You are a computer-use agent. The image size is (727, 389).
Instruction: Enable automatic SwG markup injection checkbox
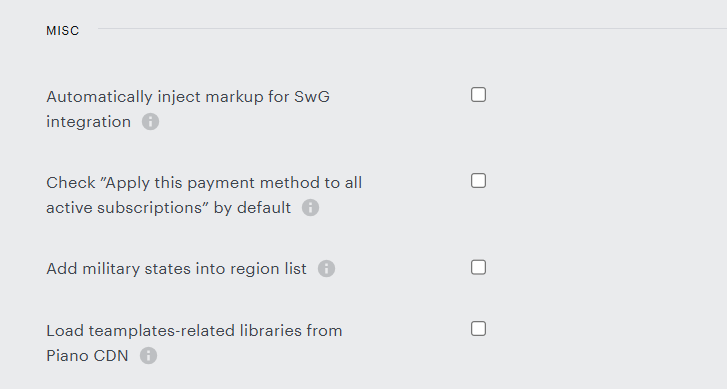(478, 95)
